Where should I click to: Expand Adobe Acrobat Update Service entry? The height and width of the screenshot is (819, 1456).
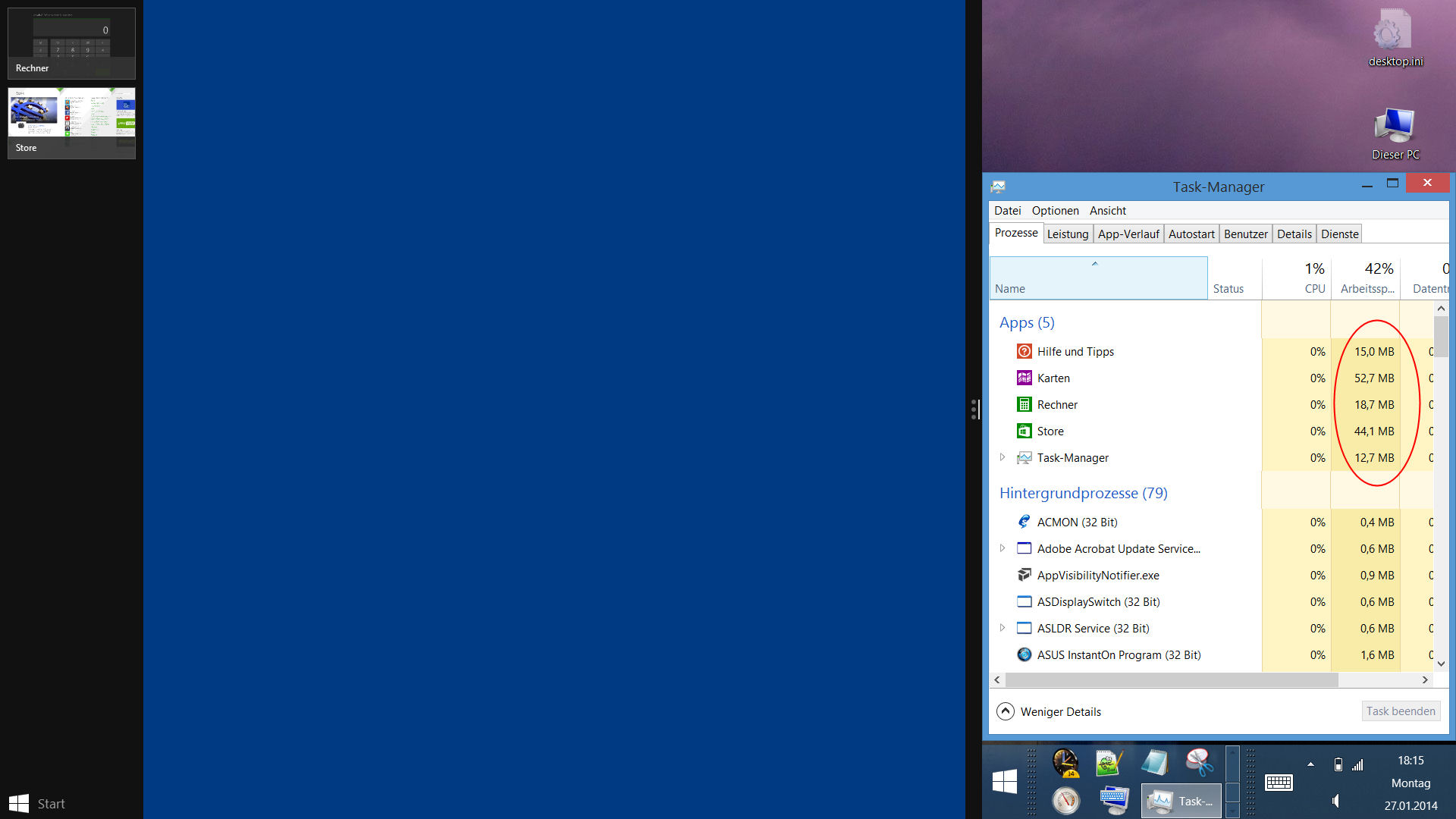coord(1003,548)
